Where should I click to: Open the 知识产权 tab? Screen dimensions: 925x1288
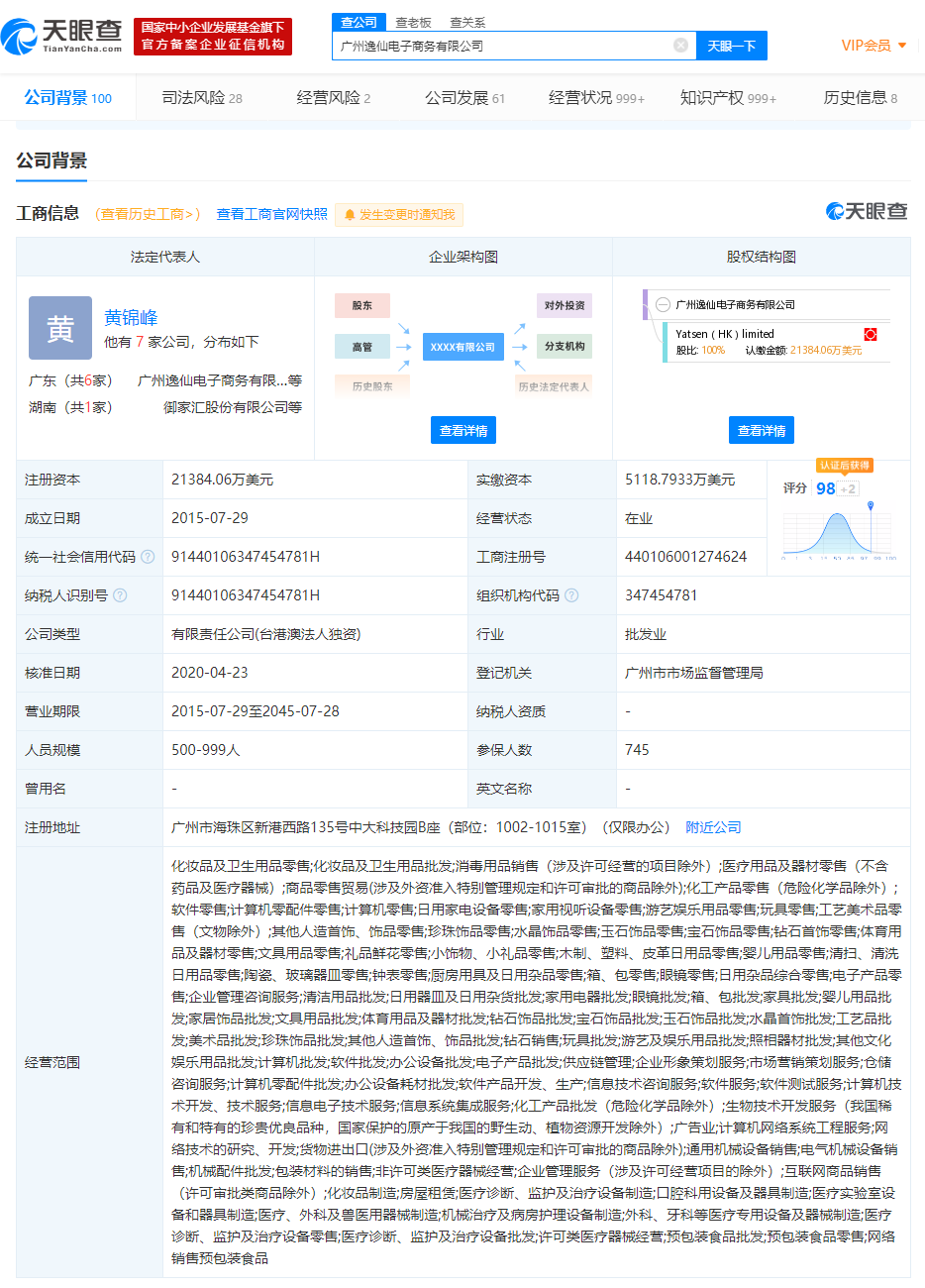coord(728,98)
